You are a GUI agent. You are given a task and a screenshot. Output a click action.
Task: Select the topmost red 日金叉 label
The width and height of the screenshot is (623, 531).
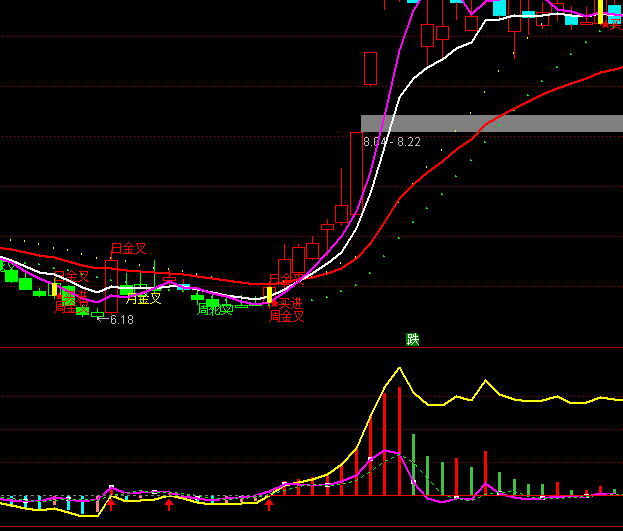tap(128, 248)
